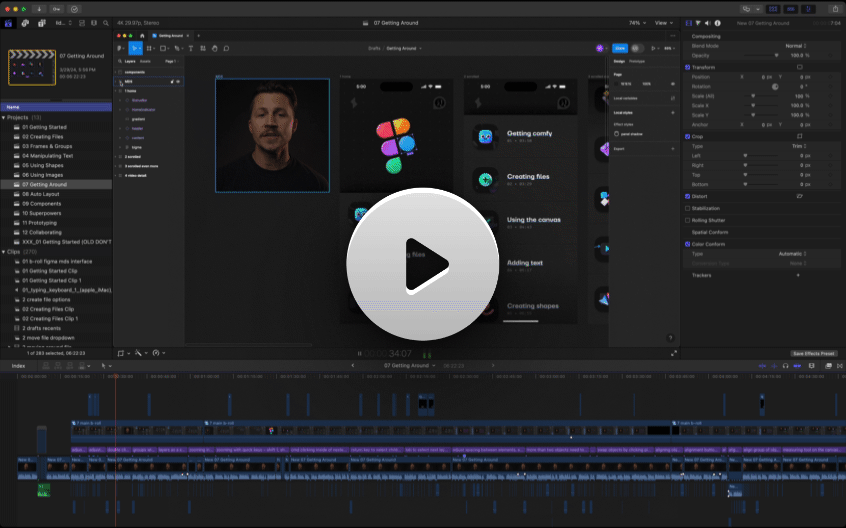Click the Save Effects Preset button
Image resolution: width=846 pixels, height=528 pixels.
pyautogui.click(x=812, y=353)
